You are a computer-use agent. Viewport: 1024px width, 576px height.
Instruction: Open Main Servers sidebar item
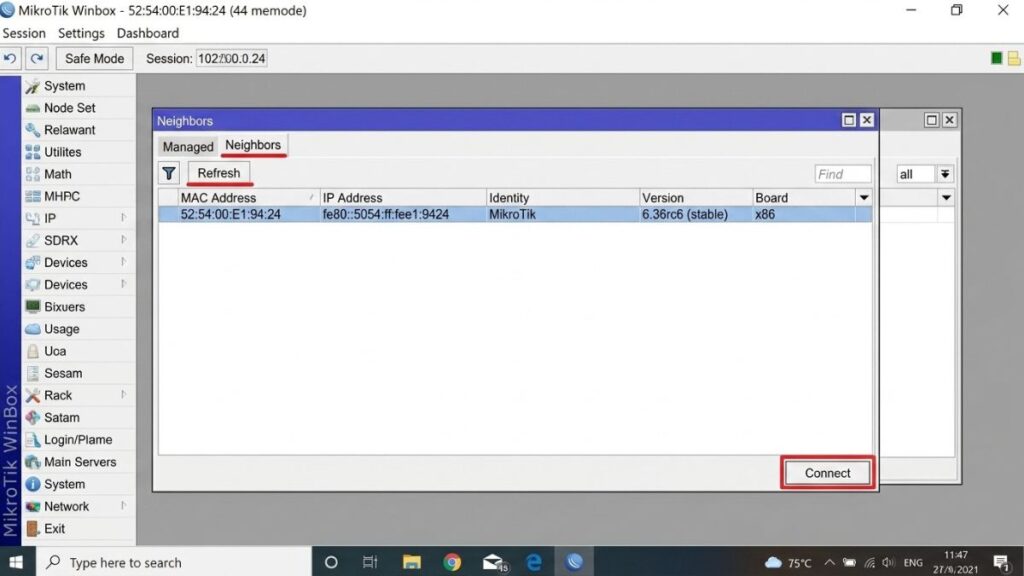pyautogui.click(x=80, y=462)
